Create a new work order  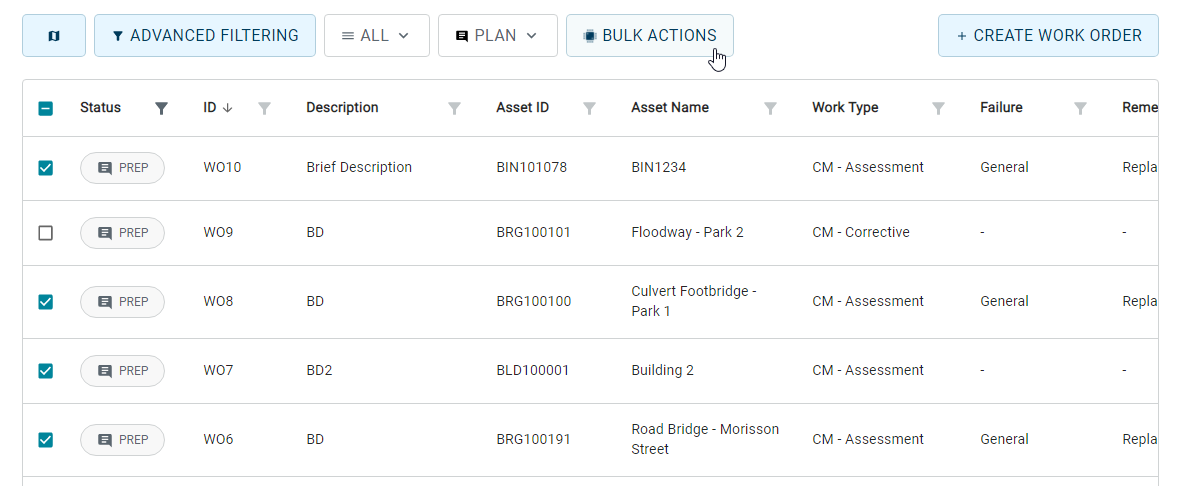(x=1048, y=35)
